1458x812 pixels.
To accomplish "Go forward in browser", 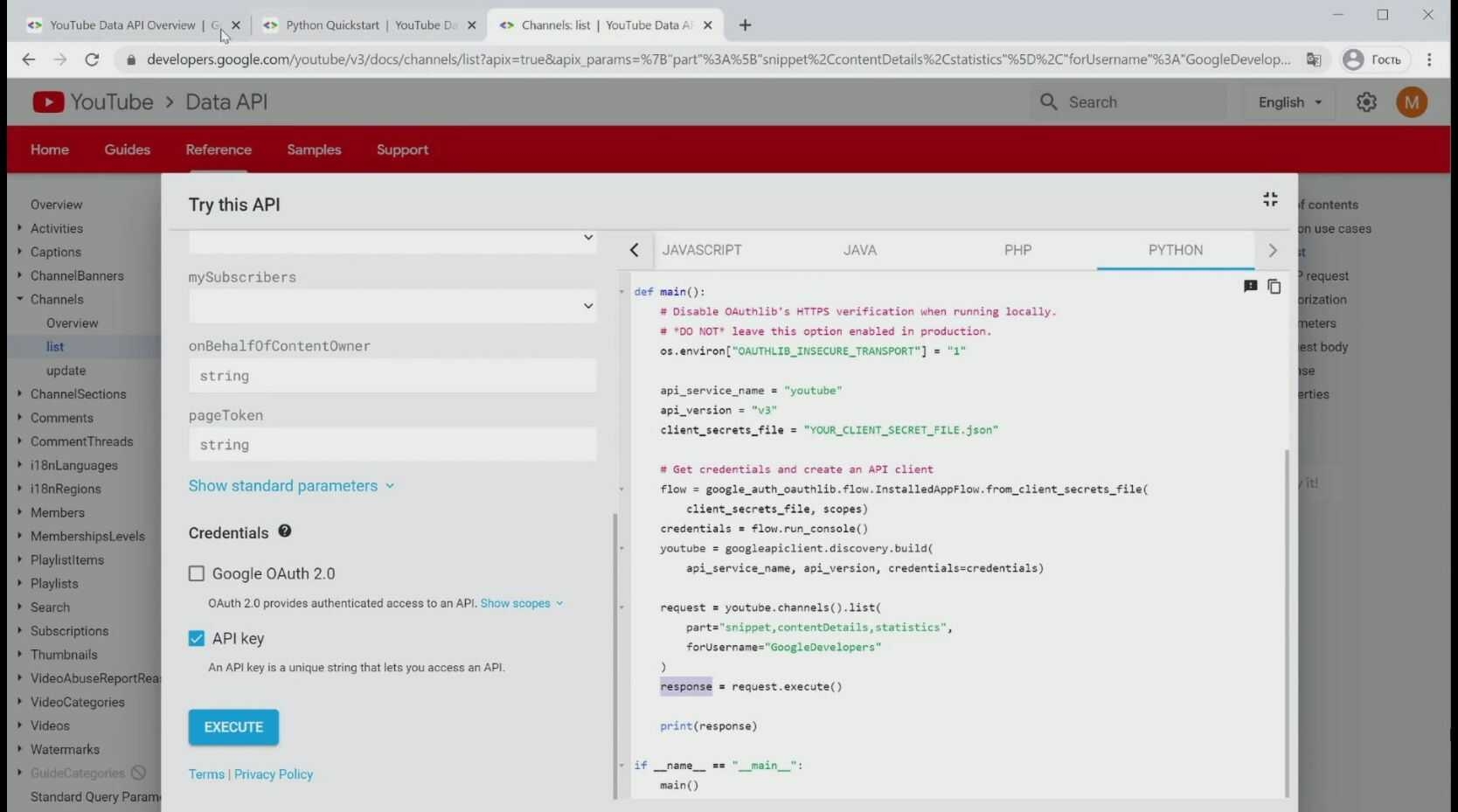I will 59,59.
